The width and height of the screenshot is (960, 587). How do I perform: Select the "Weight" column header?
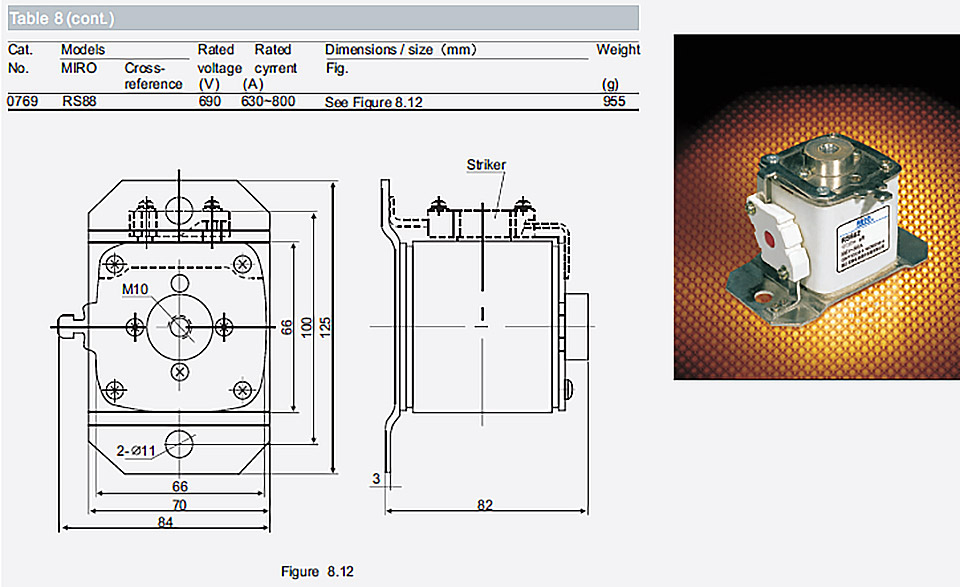tap(618, 50)
